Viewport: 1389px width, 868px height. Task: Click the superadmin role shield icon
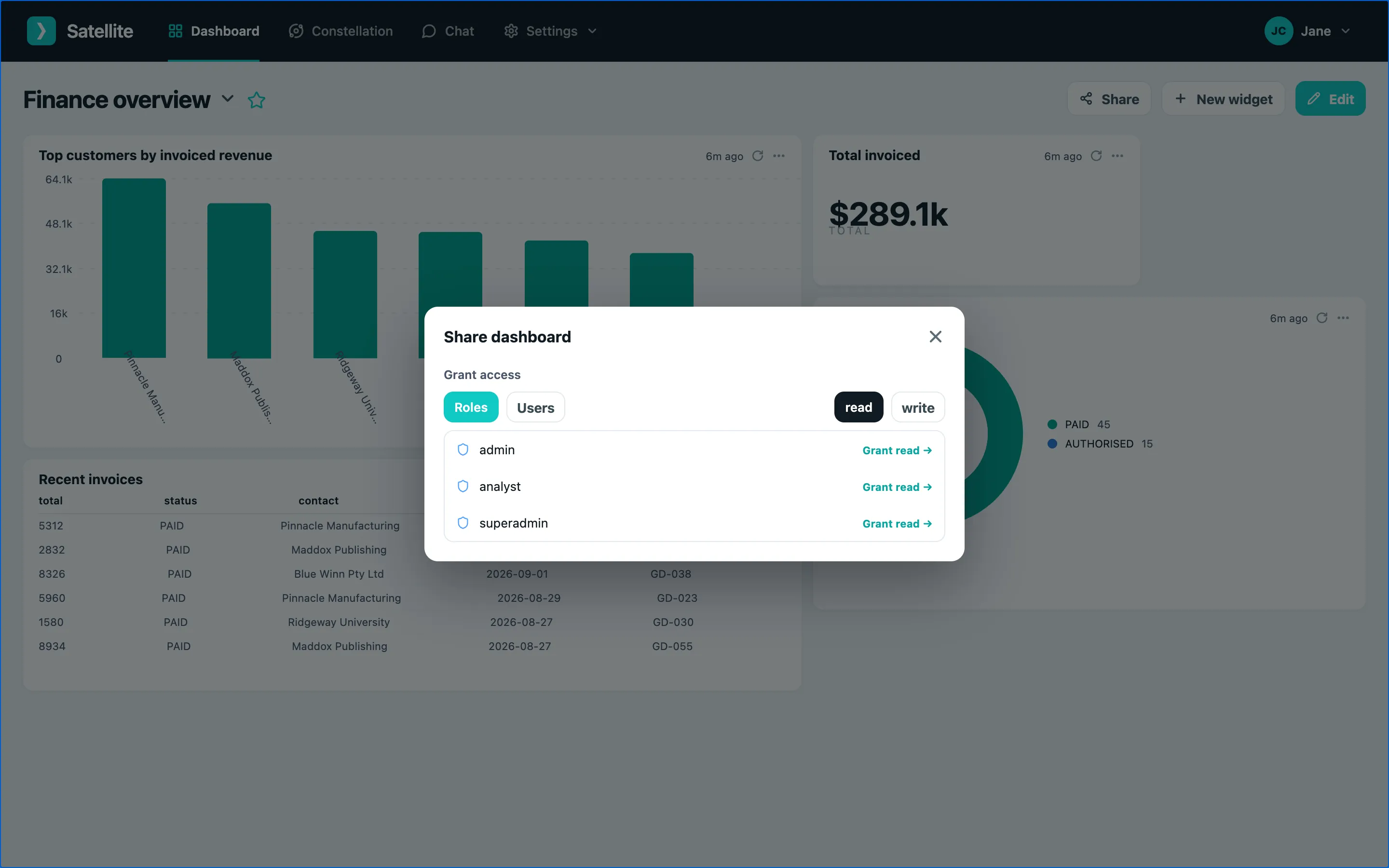[x=463, y=523]
